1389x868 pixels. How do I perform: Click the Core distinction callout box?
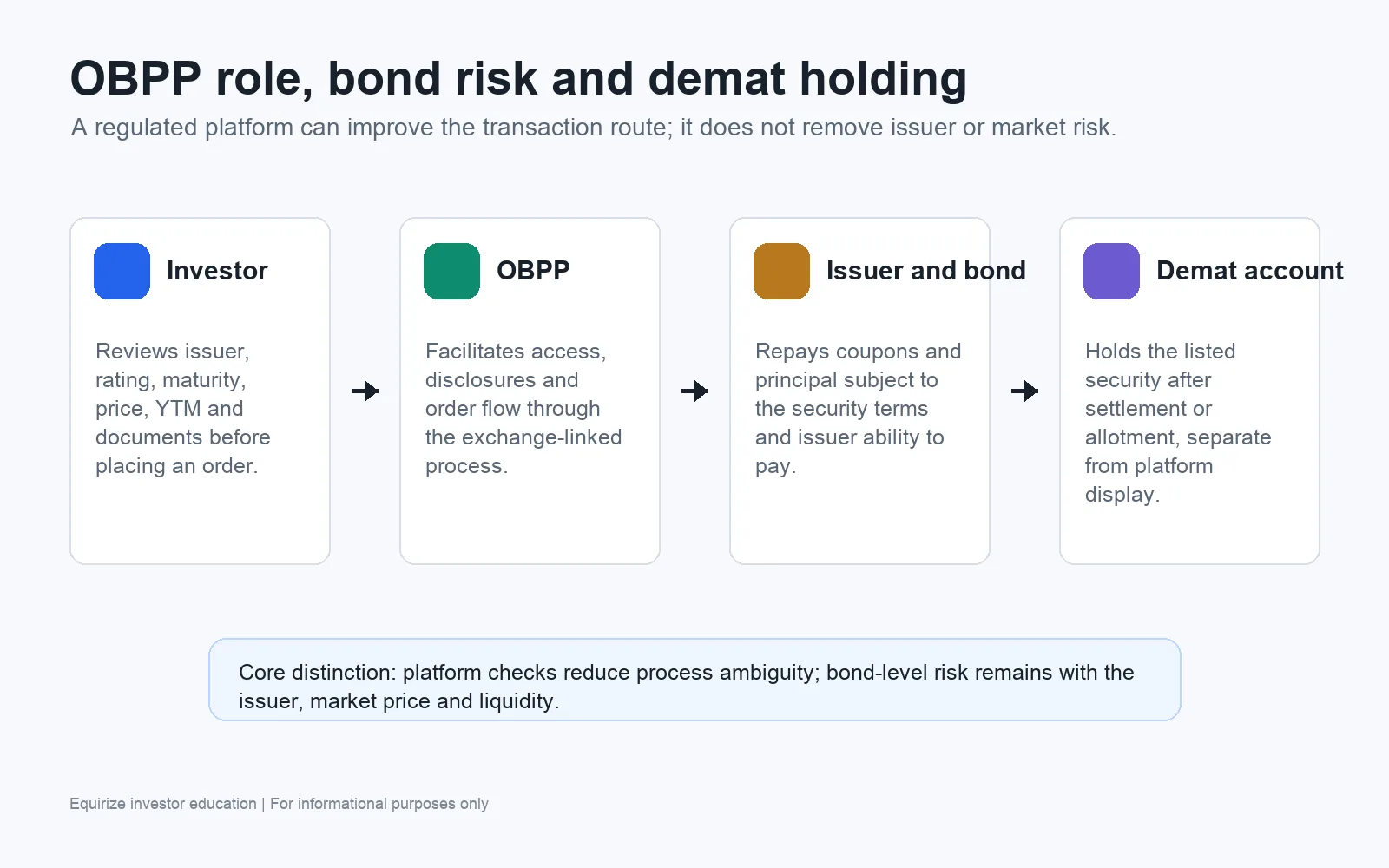[694, 680]
